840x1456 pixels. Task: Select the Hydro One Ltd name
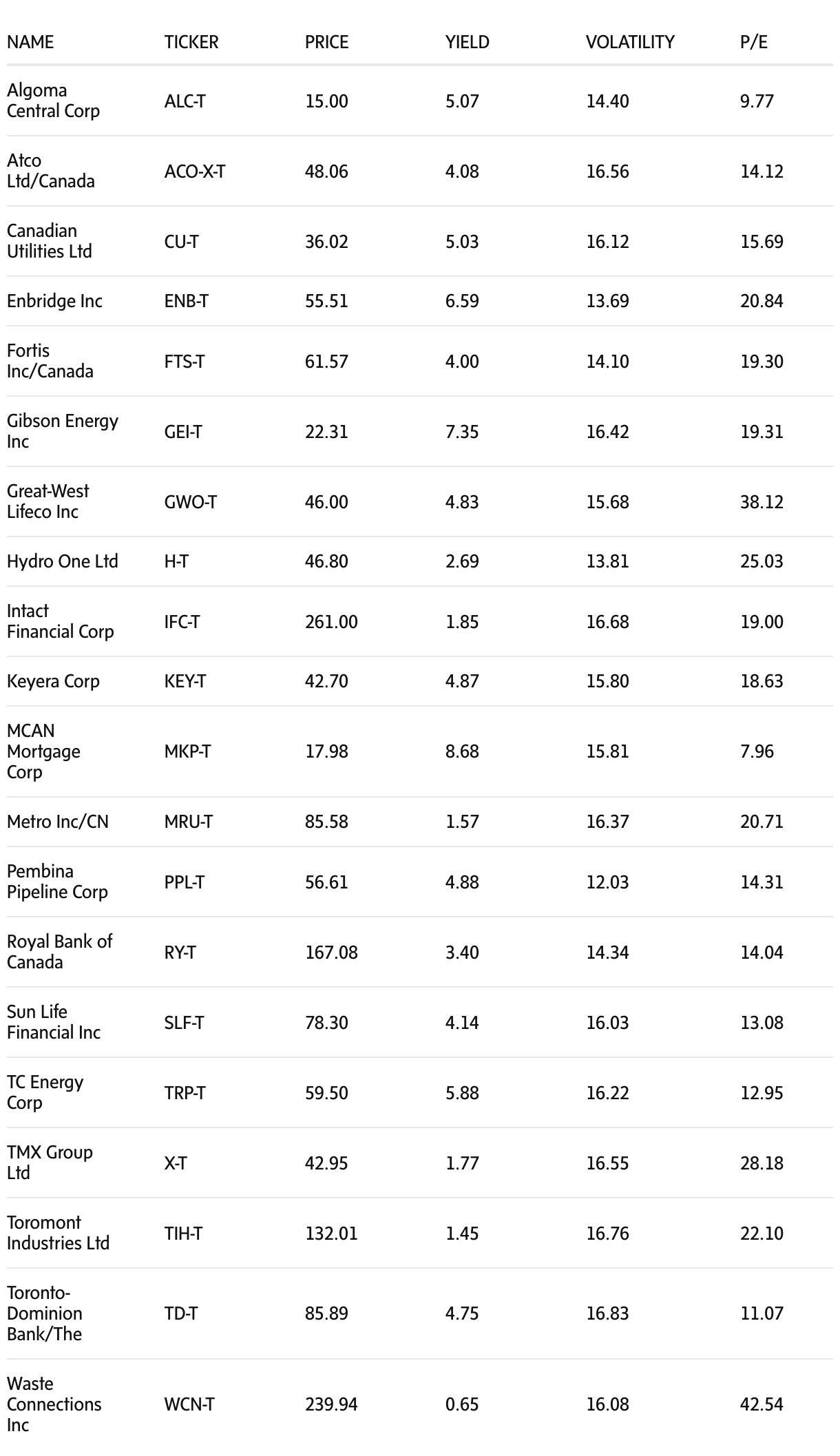pyautogui.click(x=63, y=561)
